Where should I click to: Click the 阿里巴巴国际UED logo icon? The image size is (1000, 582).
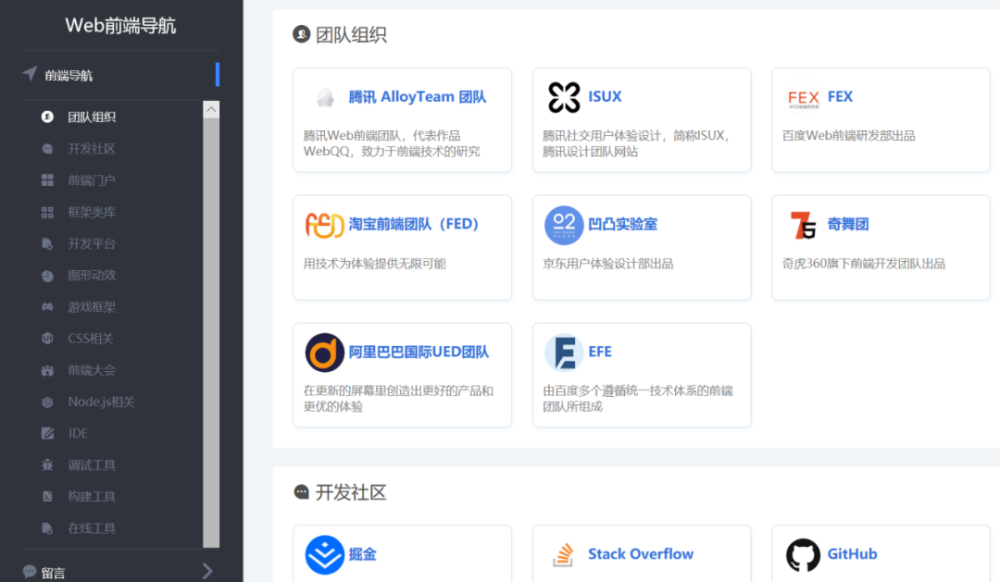click(325, 353)
